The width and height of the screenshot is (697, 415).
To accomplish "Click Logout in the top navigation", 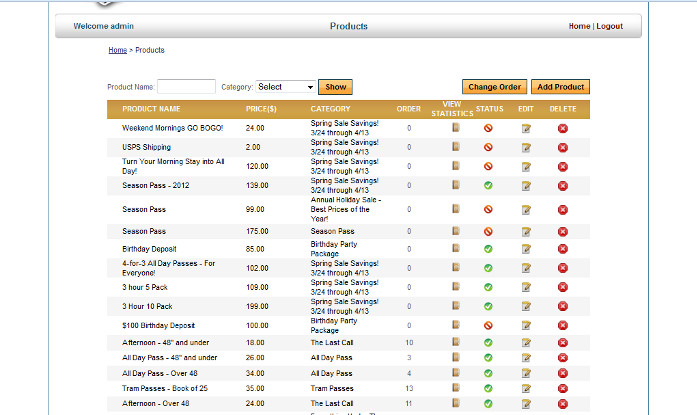I will (x=609, y=26).
